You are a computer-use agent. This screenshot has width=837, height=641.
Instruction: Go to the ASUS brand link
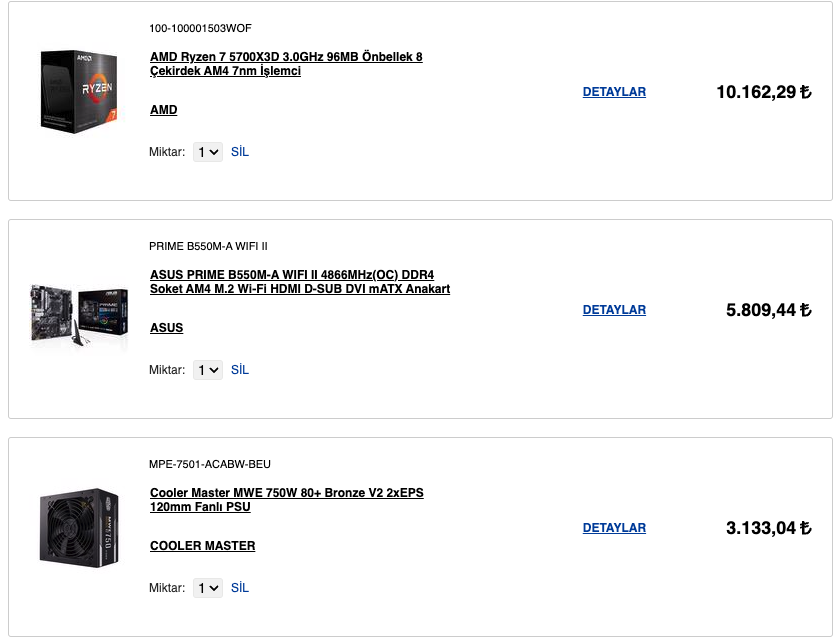(166, 328)
